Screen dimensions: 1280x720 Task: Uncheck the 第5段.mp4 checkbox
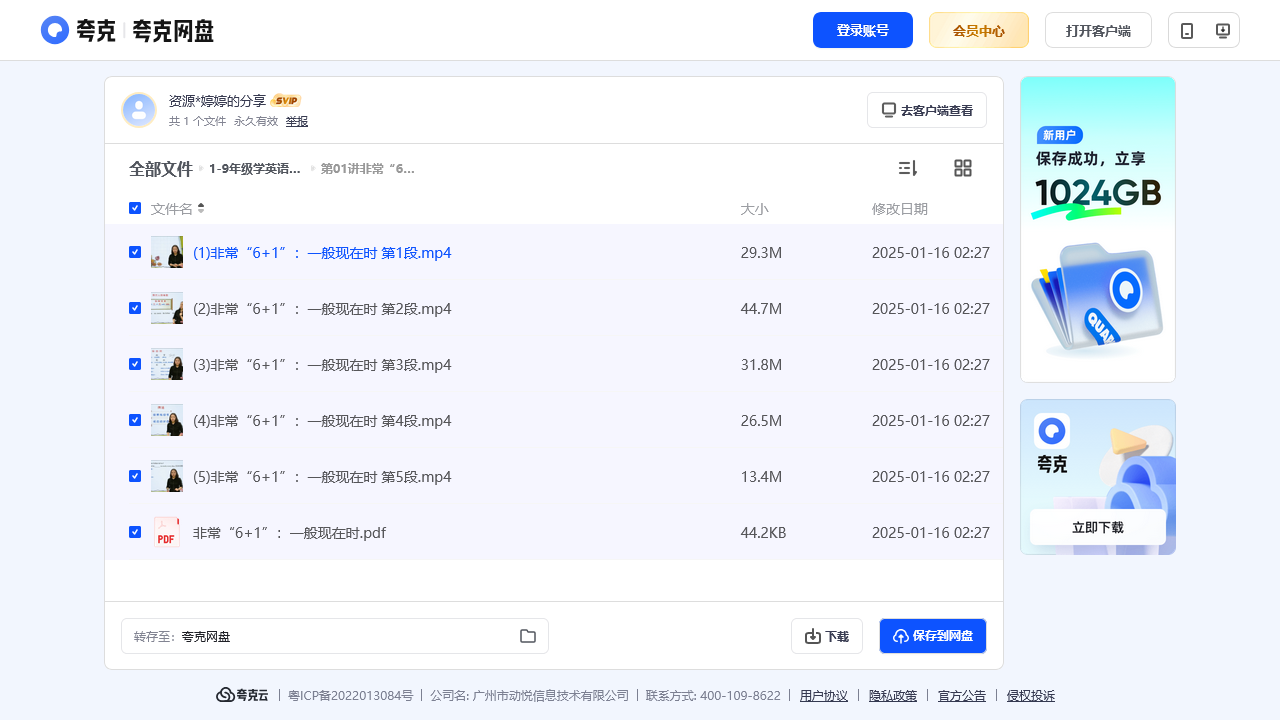tap(135, 476)
